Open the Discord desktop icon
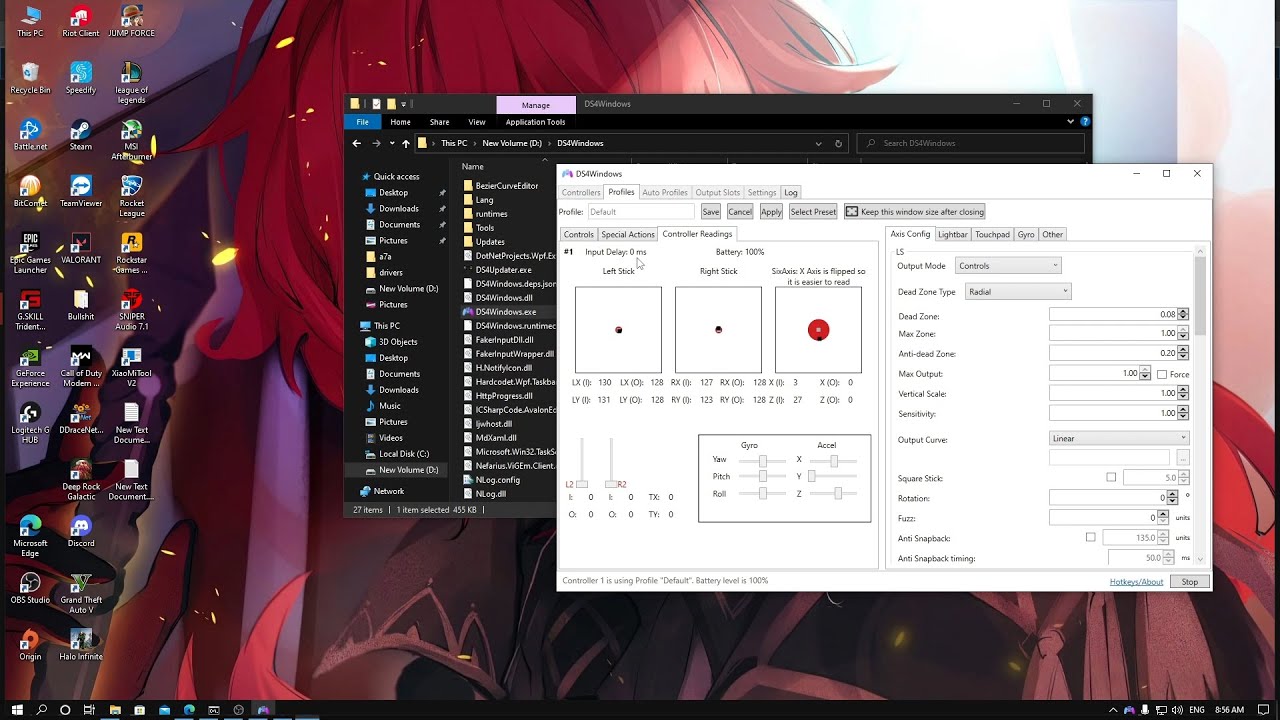 pyautogui.click(x=81, y=527)
